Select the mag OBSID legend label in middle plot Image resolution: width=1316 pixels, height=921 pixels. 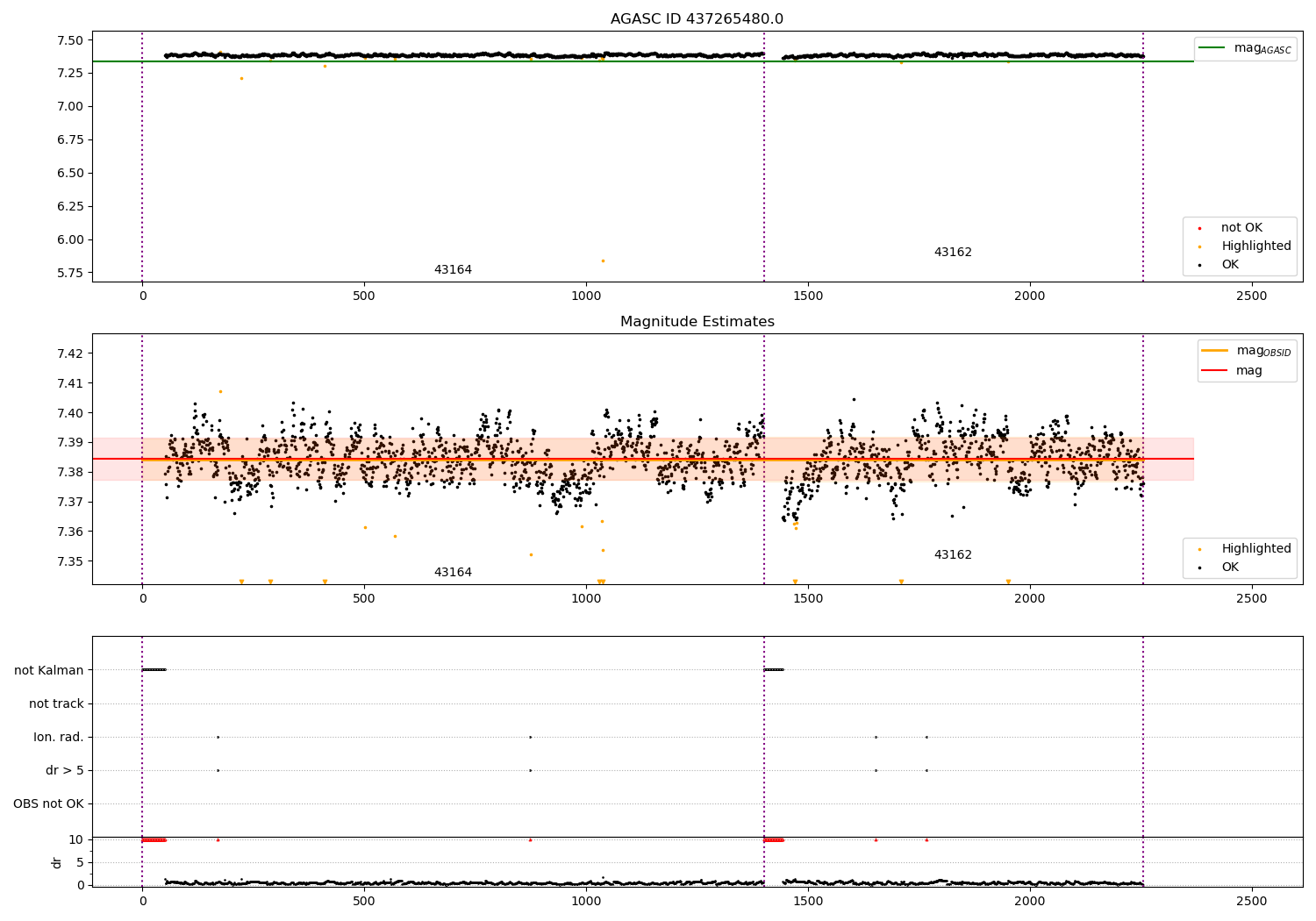coord(1263,351)
